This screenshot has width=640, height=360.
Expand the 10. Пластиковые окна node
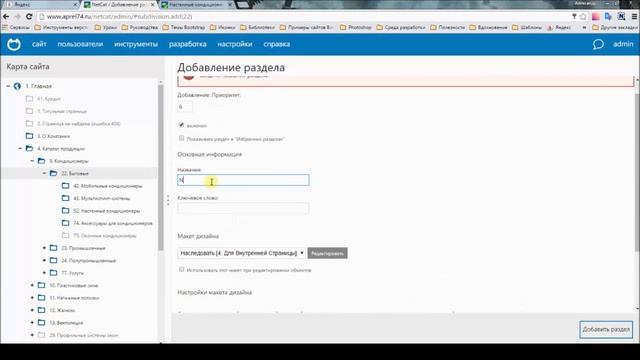tap(32, 285)
